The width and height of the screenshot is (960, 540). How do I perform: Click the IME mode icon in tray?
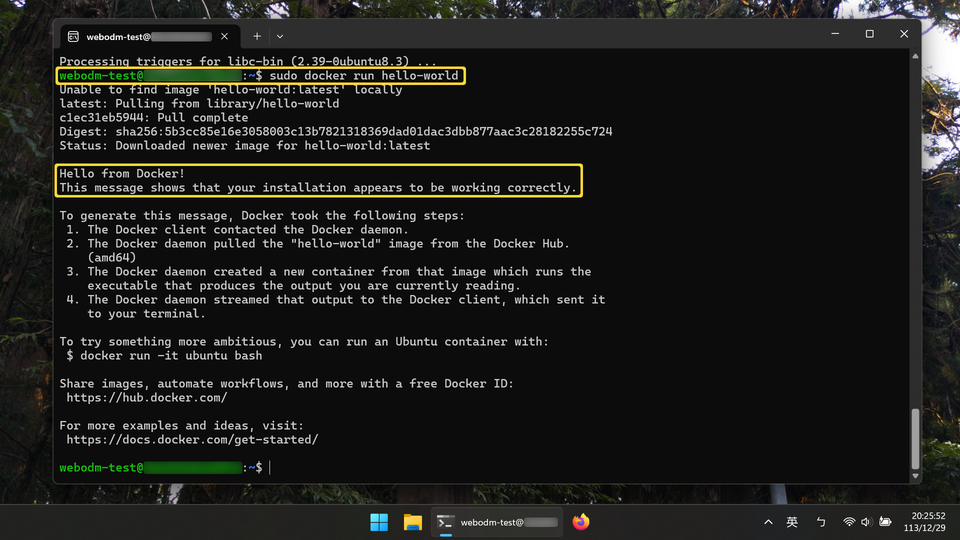(x=821, y=522)
